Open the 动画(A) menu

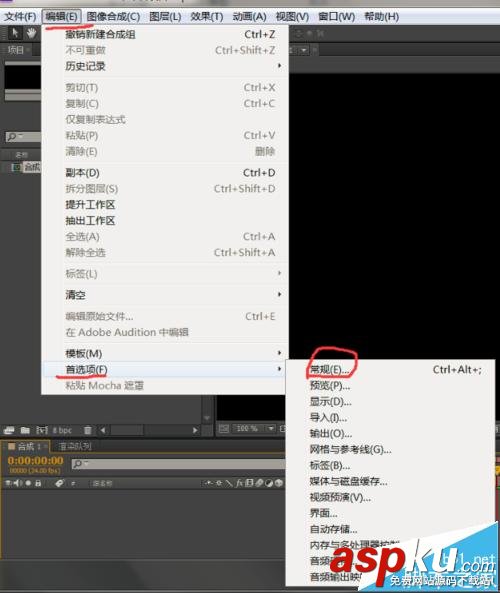[x=249, y=17]
